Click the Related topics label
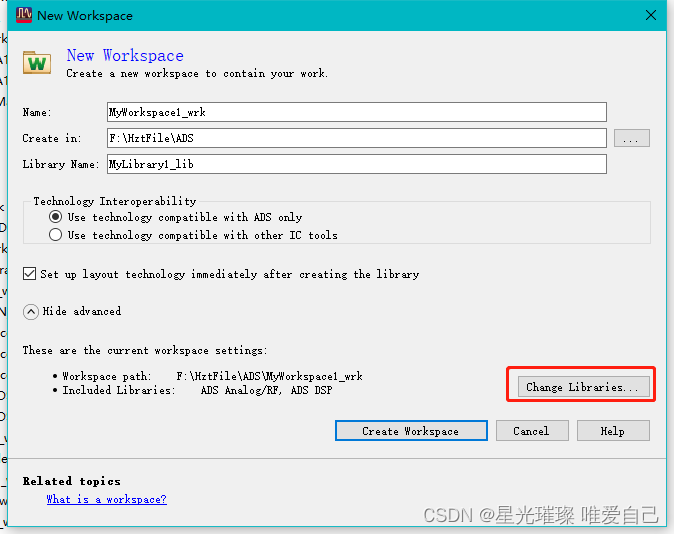 click(x=71, y=481)
